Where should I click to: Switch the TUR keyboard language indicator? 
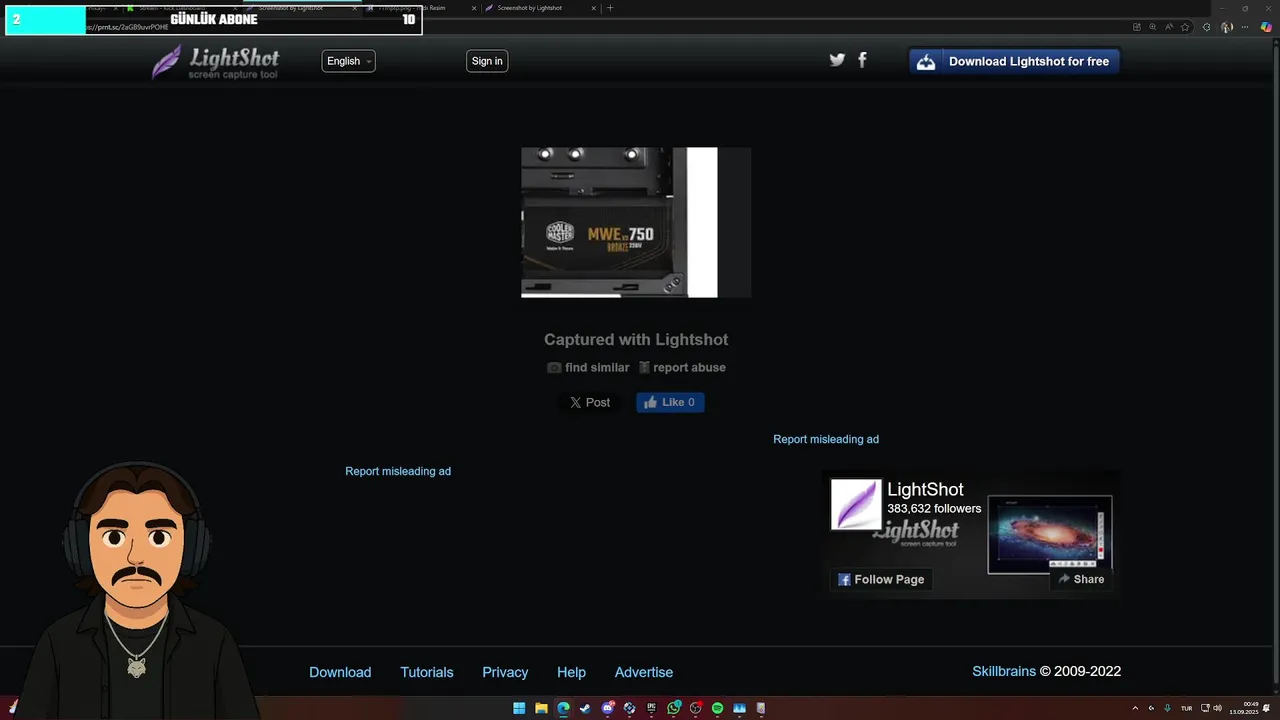pyautogui.click(x=1187, y=708)
